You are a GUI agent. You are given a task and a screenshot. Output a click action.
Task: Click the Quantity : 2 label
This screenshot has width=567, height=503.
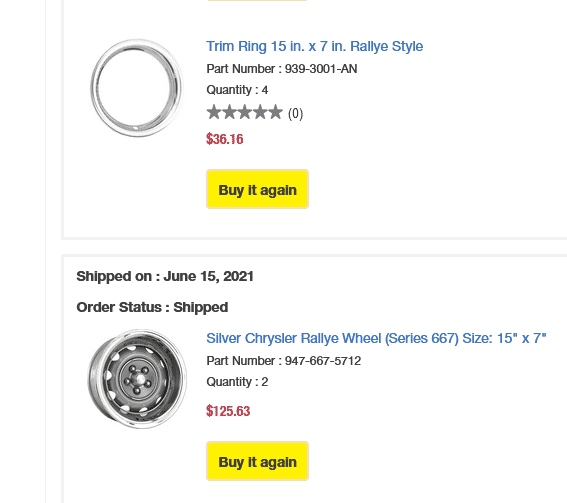pos(237,381)
